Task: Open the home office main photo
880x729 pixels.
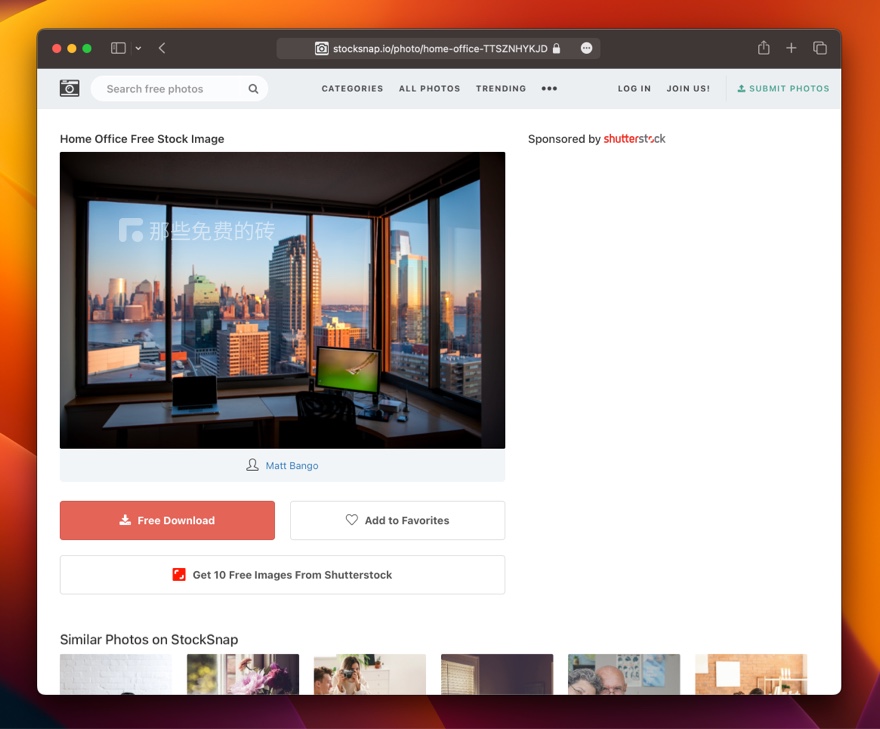Action: (282, 300)
